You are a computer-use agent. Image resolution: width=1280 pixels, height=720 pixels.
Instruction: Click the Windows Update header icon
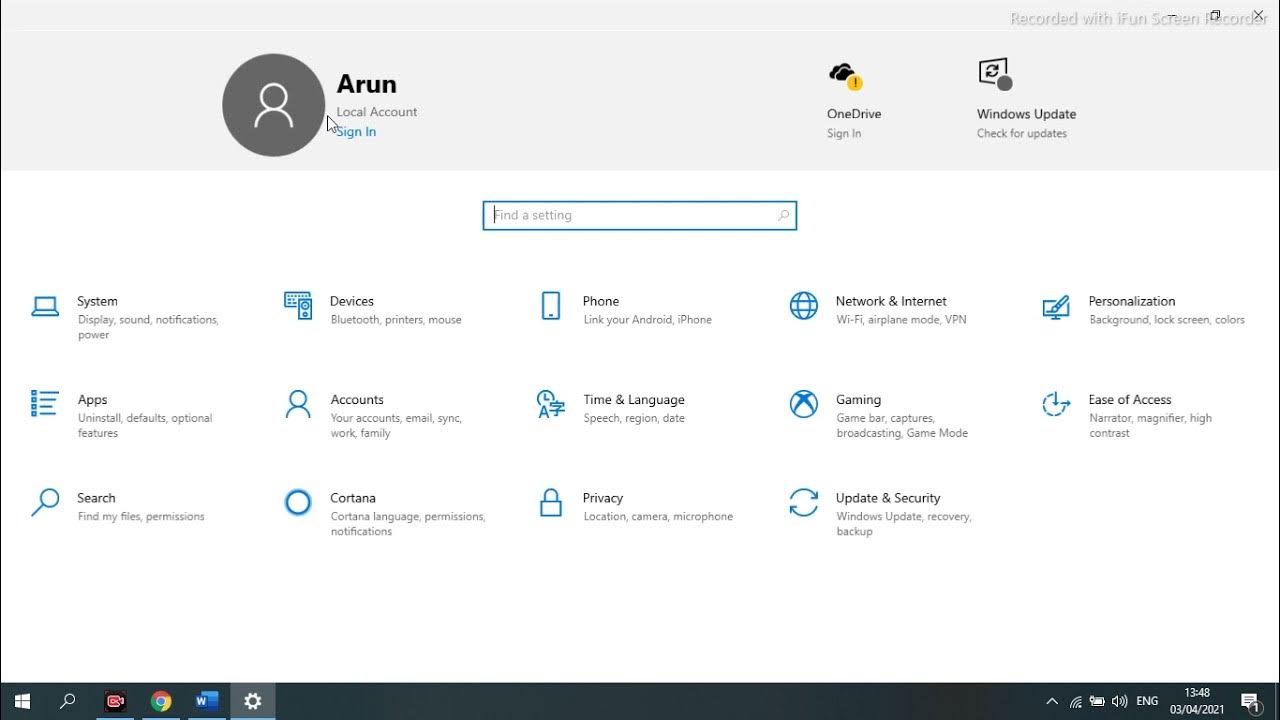[x=995, y=74]
